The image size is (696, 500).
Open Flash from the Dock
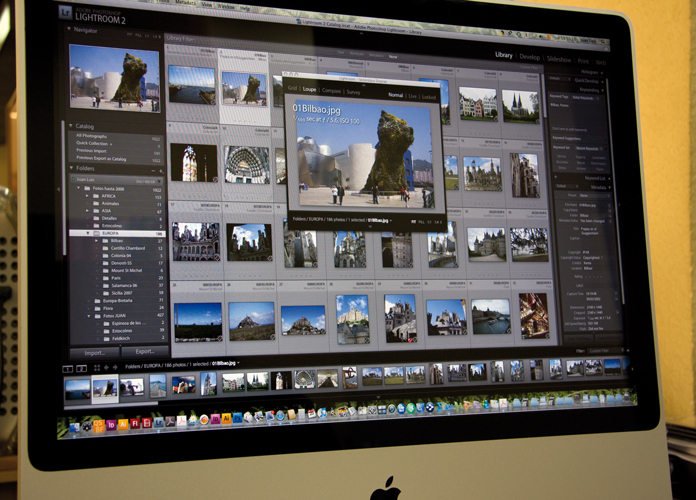point(135,423)
